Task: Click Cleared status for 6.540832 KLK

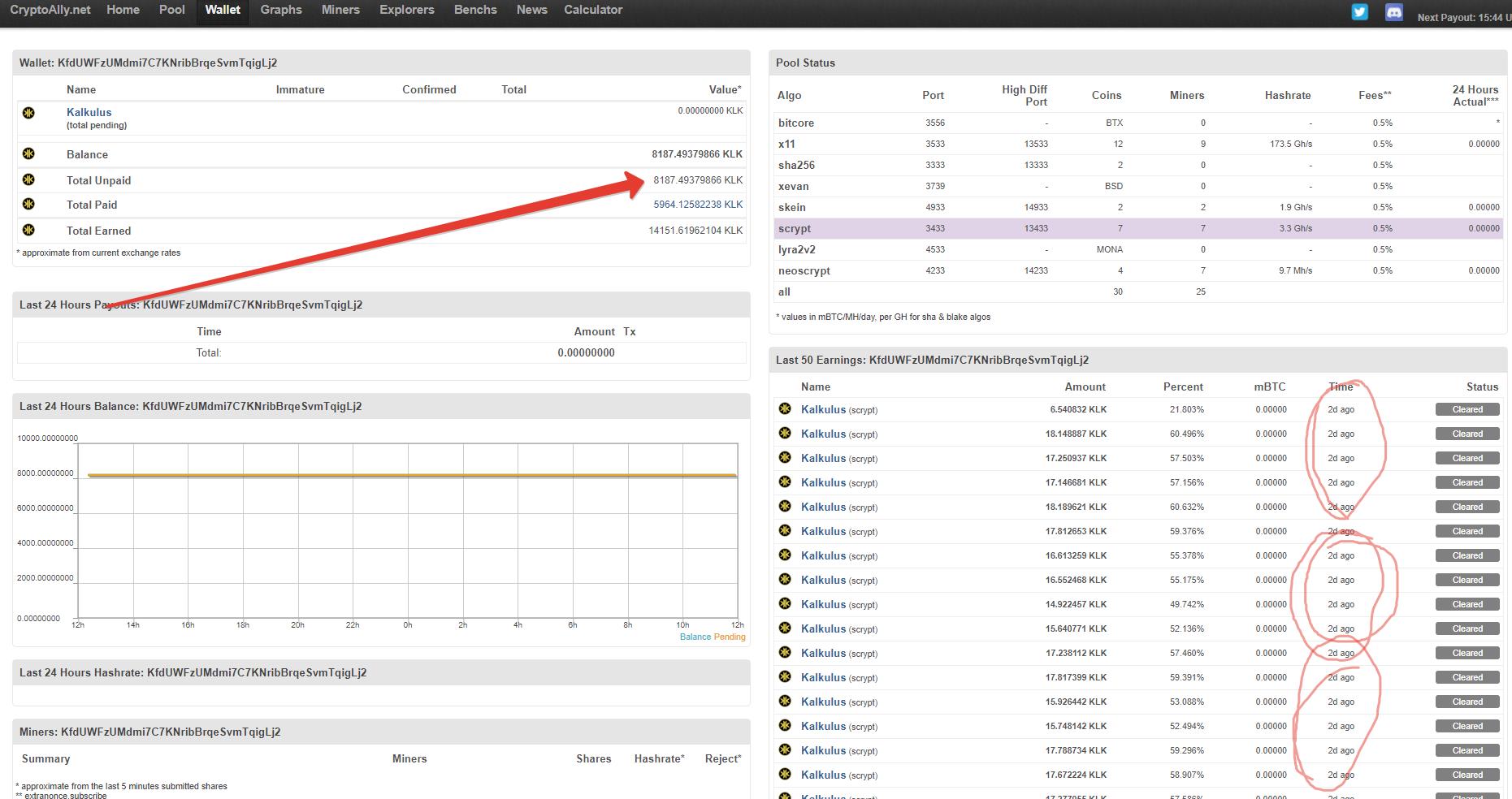Action: coord(1467,409)
